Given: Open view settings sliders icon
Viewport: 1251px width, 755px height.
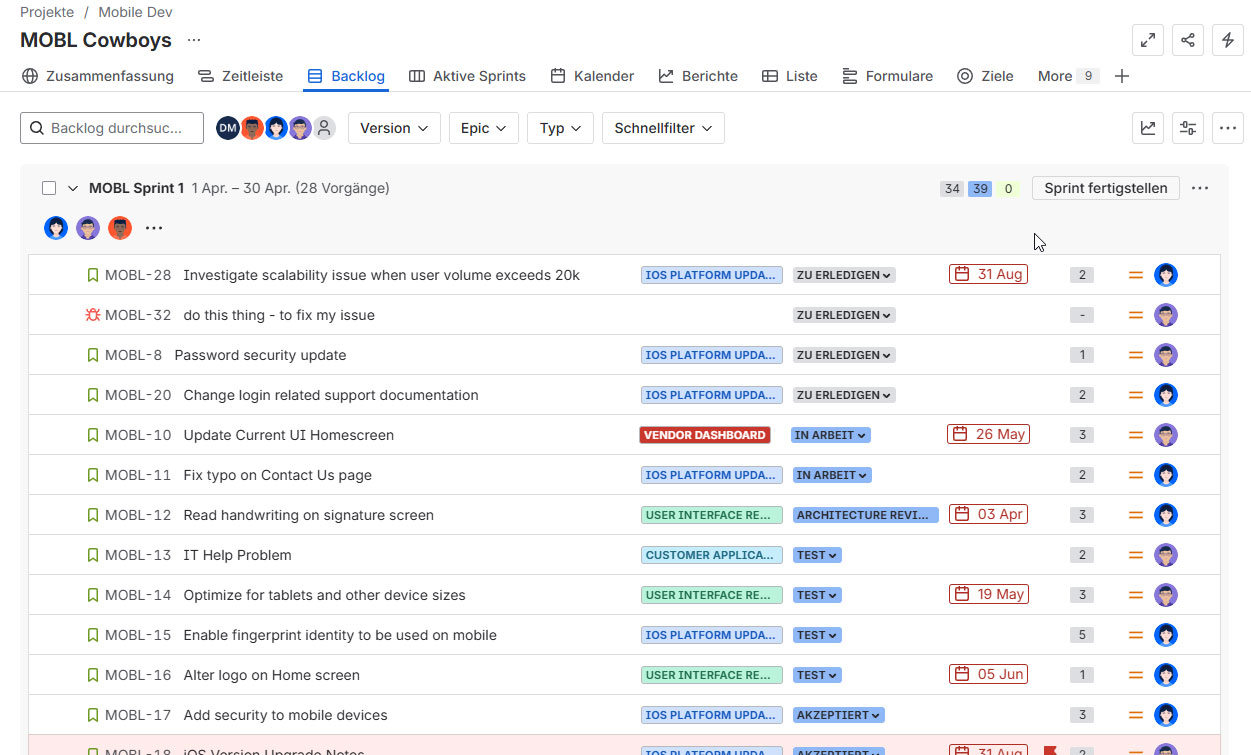Looking at the screenshot, I should point(1188,128).
